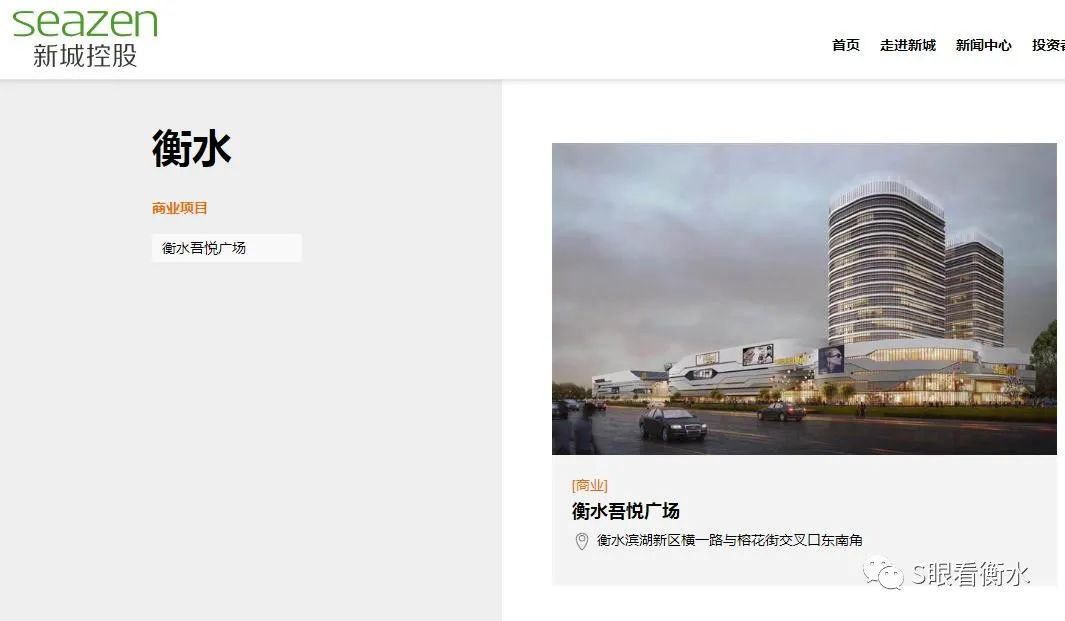Image resolution: width=1065 pixels, height=621 pixels.
Task: Click the 商业项目 category label
Action: pyautogui.click(x=179, y=209)
